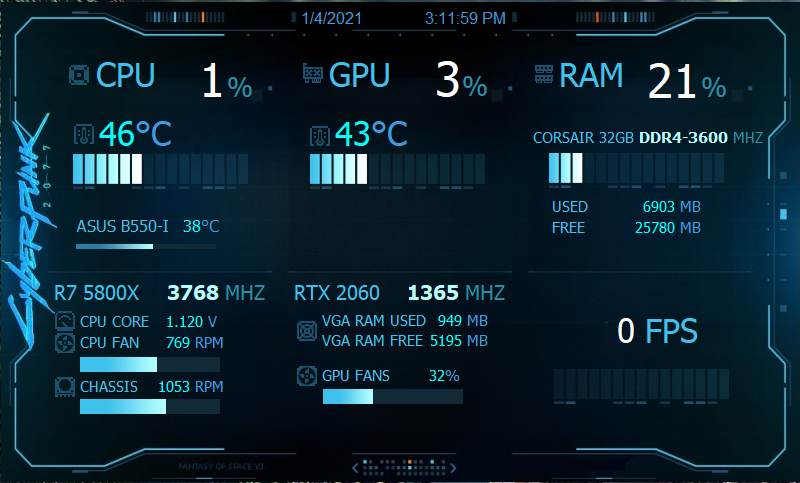Click the GPU FANS icon
The height and width of the screenshot is (483, 800).
[307, 376]
